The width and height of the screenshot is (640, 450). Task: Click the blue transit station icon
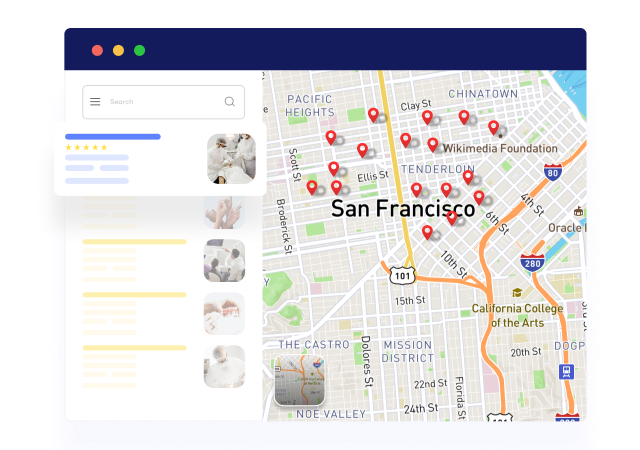(x=567, y=371)
